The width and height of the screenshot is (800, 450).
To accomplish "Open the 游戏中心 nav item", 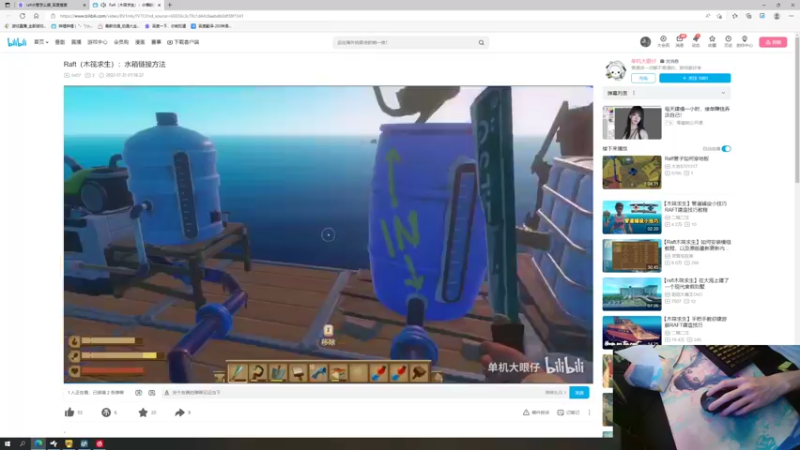I will (97, 42).
